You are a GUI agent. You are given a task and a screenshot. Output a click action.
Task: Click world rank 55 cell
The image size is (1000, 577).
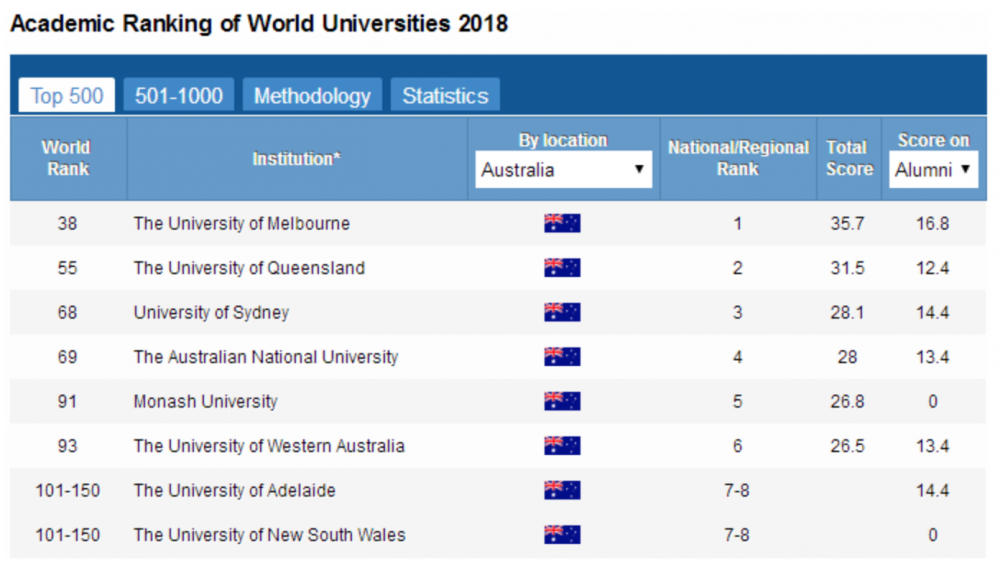click(x=67, y=268)
